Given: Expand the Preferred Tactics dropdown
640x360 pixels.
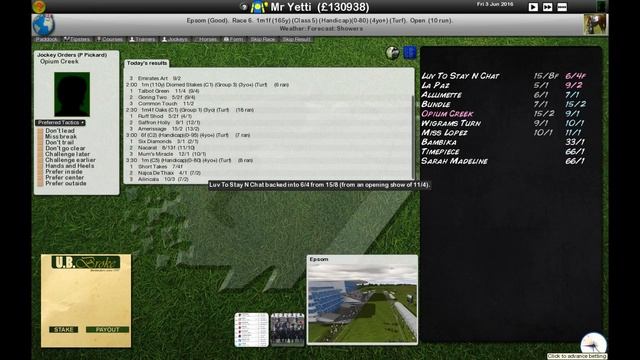Looking at the screenshot, I should [60, 122].
